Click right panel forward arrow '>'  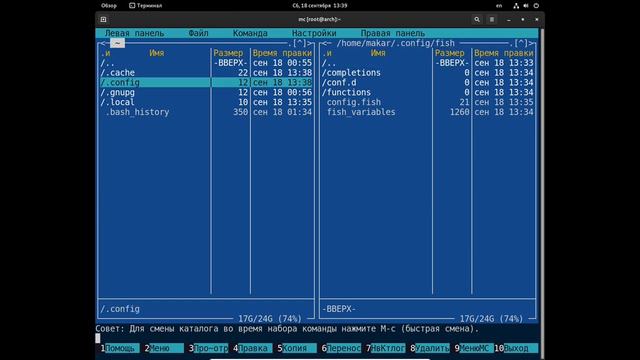[x=531, y=43]
